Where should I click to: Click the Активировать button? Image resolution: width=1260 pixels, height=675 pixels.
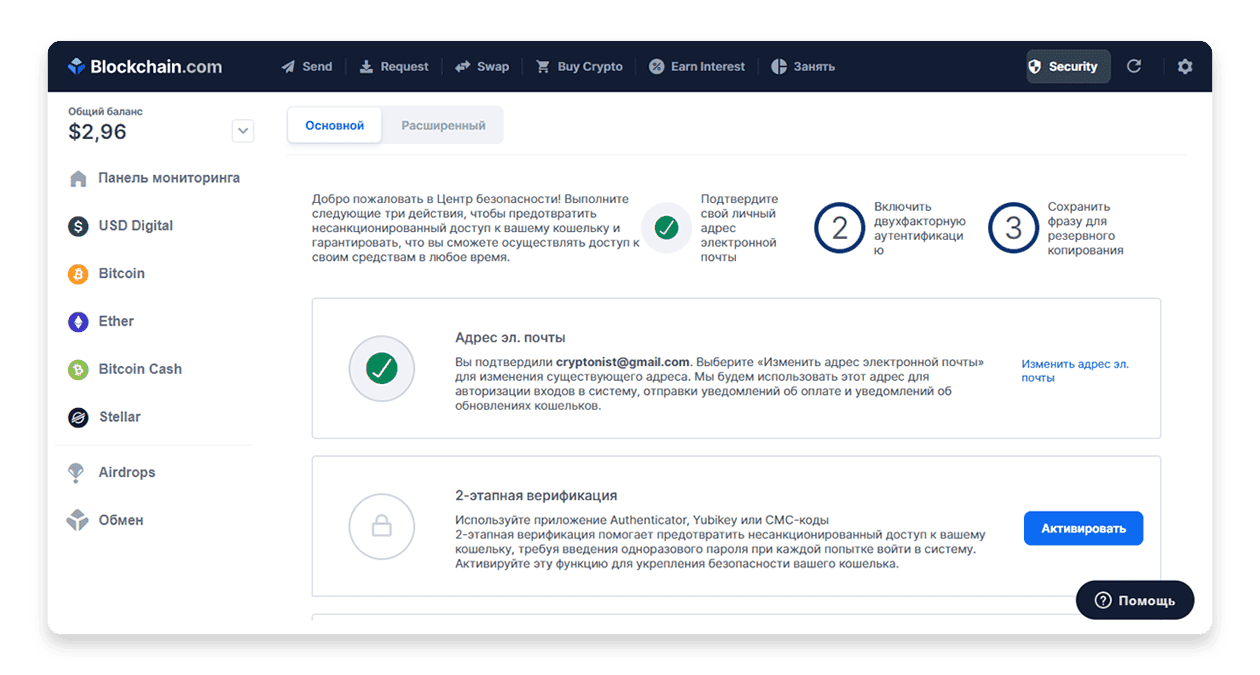point(1083,528)
